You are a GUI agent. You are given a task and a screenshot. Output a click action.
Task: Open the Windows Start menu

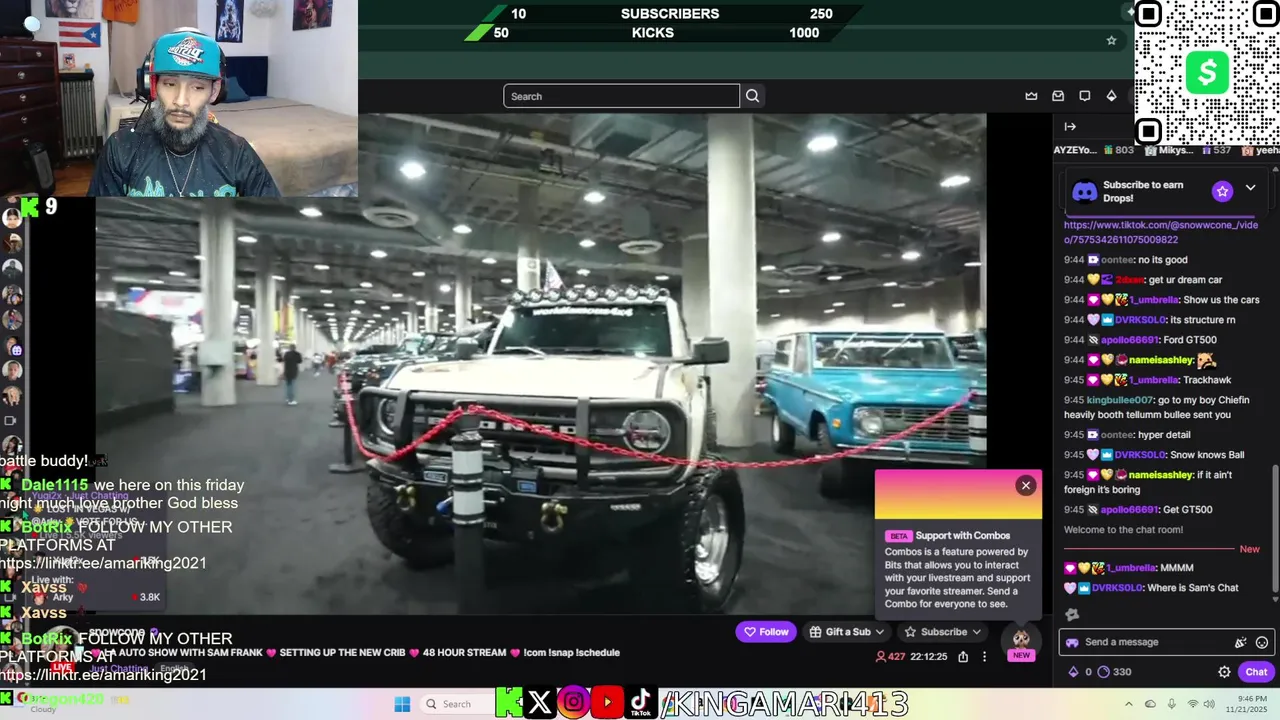tap(402, 704)
